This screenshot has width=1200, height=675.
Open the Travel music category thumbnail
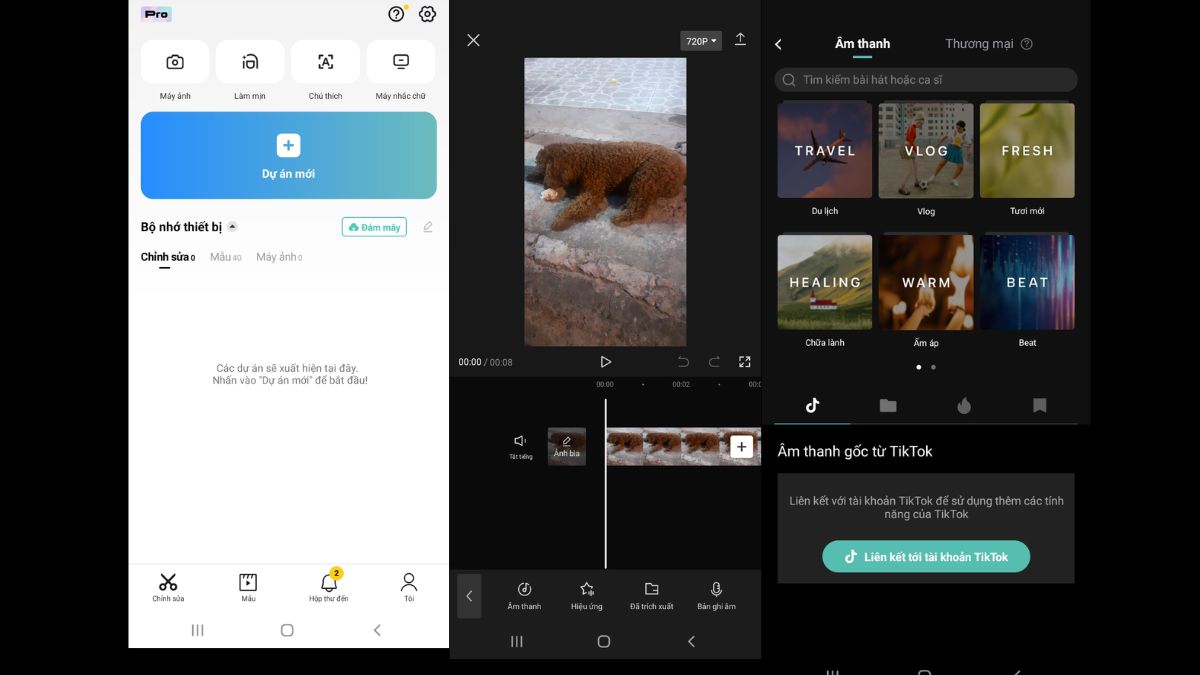click(x=824, y=150)
